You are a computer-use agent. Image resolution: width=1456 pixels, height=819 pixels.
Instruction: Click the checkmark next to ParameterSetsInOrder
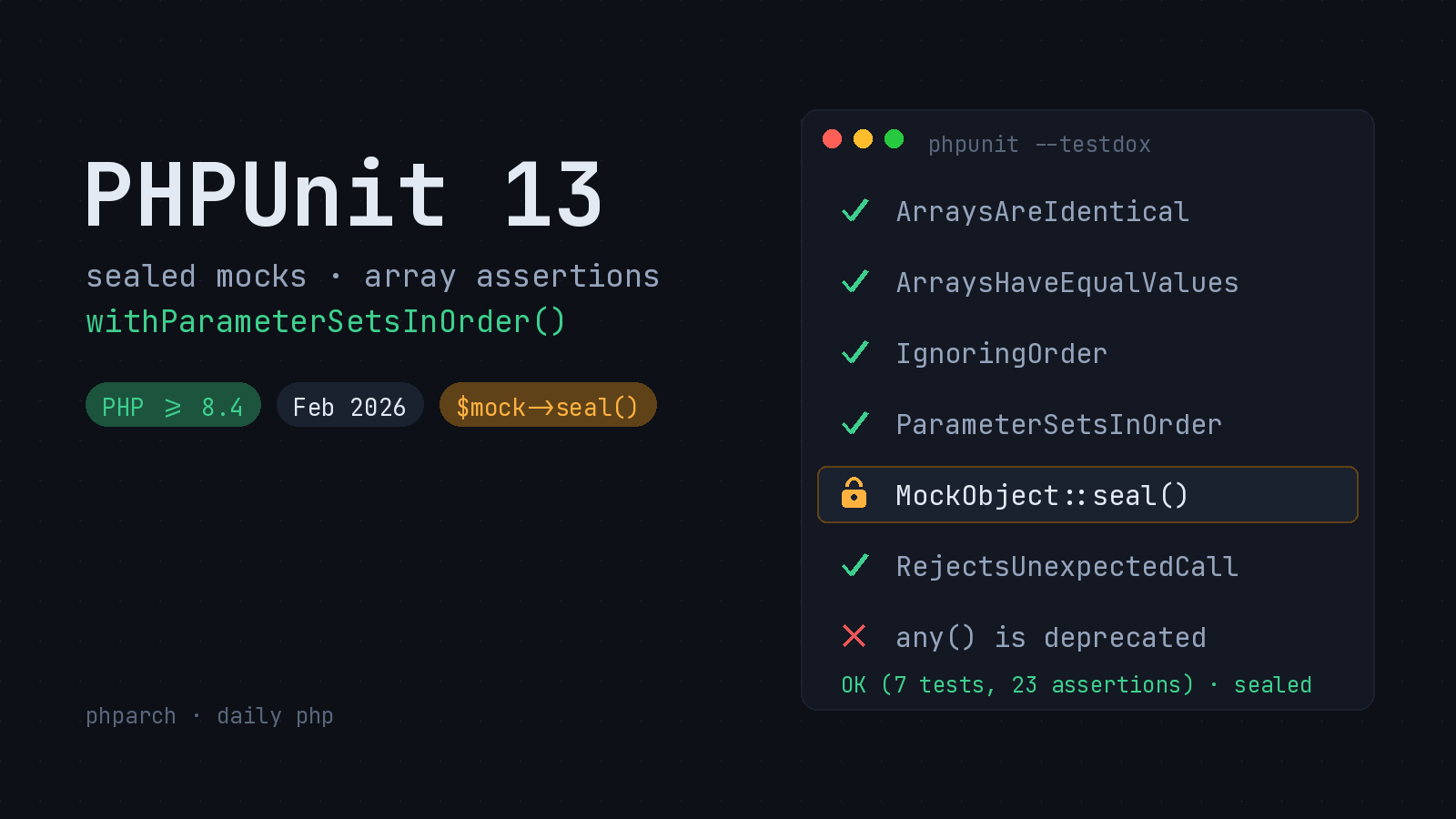click(x=855, y=424)
